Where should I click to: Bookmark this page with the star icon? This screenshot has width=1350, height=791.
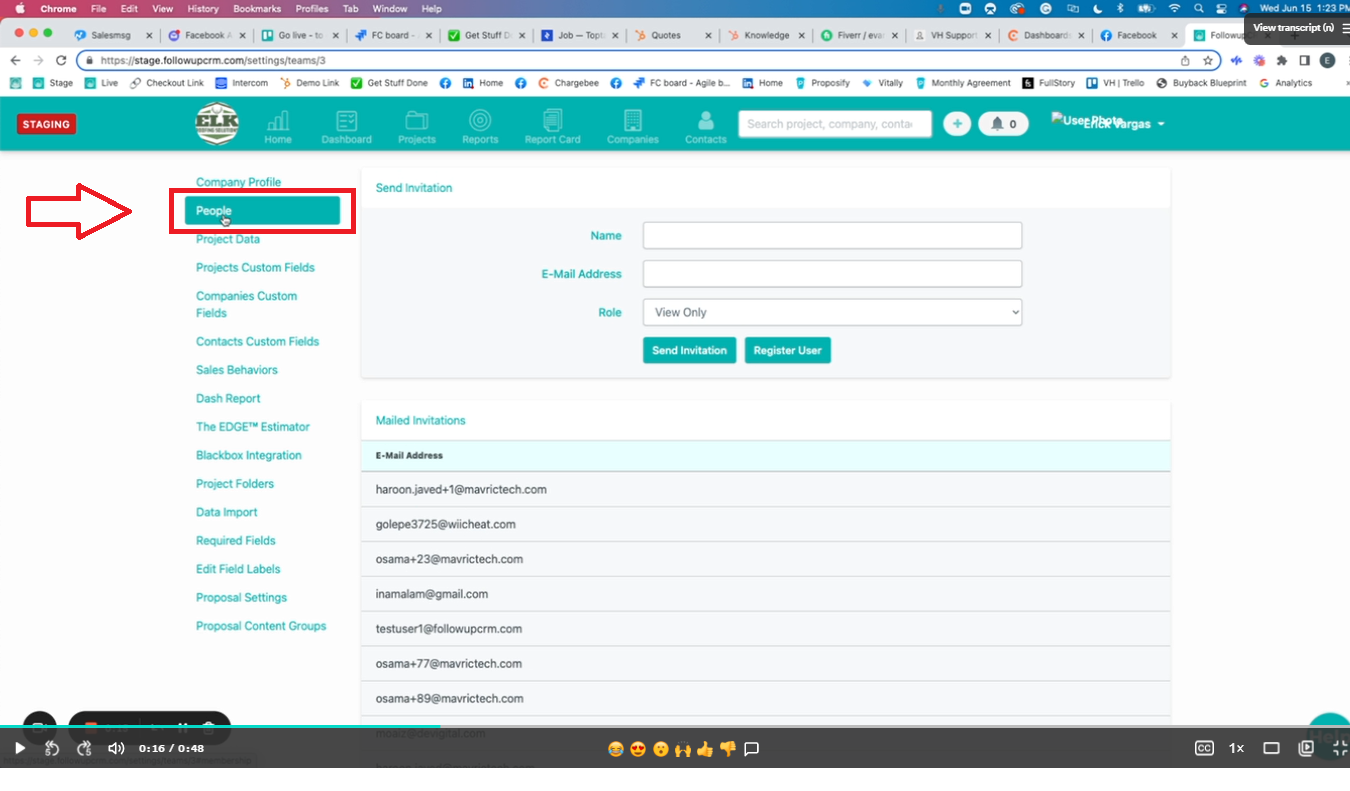pyautogui.click(x=1208, y=60)
